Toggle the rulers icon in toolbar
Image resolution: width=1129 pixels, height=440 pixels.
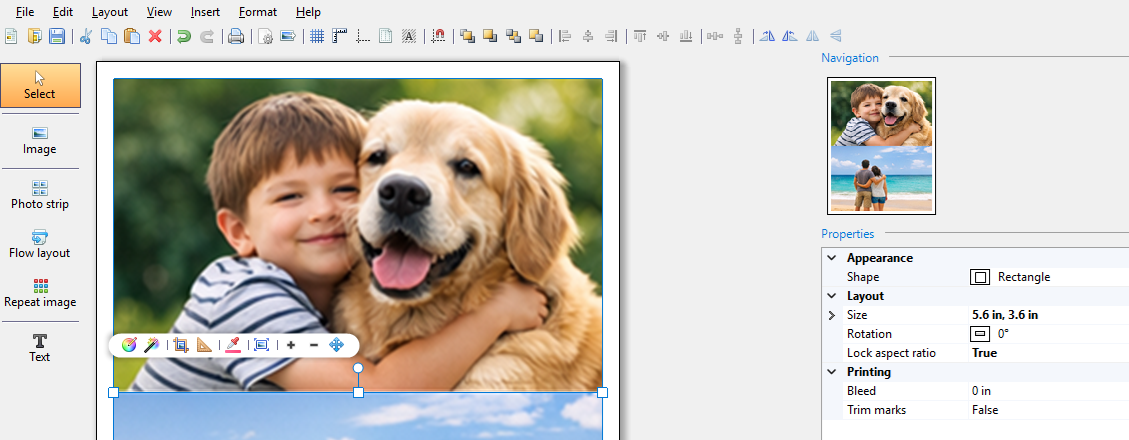[340, 36]
